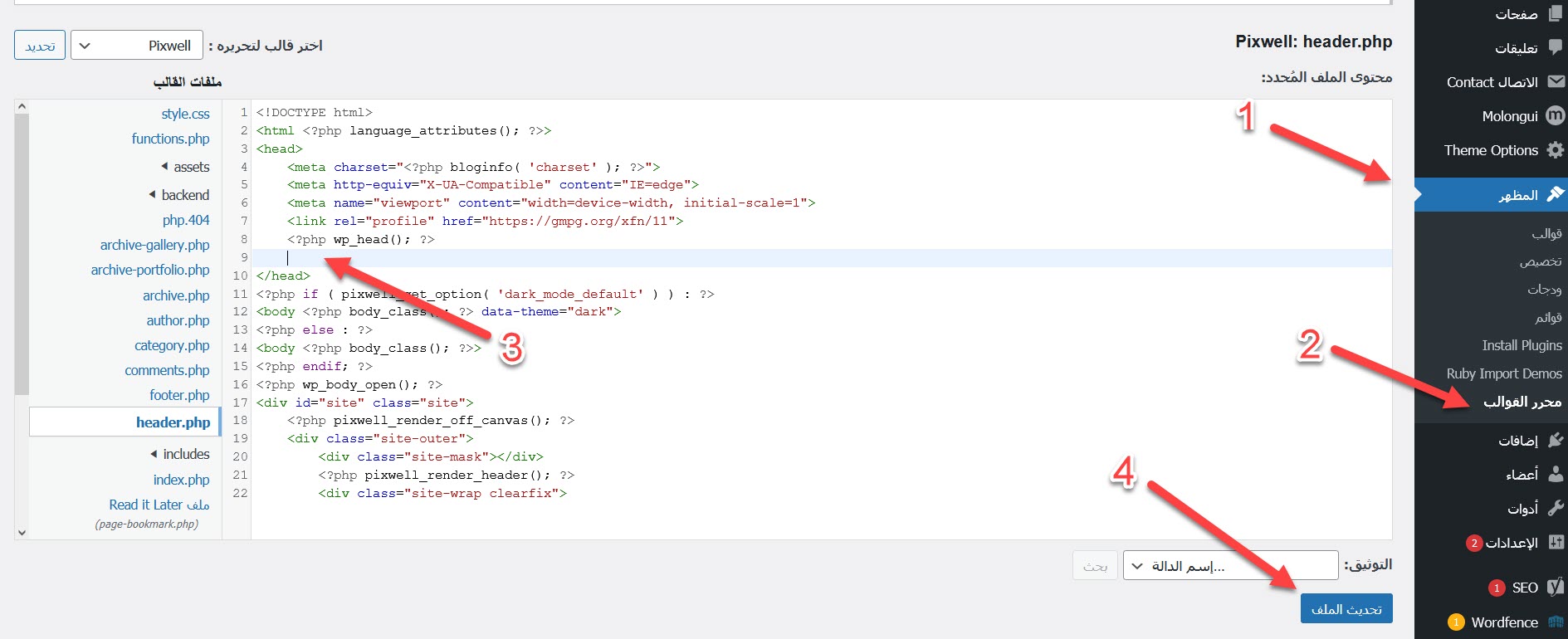Open the Plugins plug icon
Viewport: 1568px width, 639px height.
point(1556,440)
